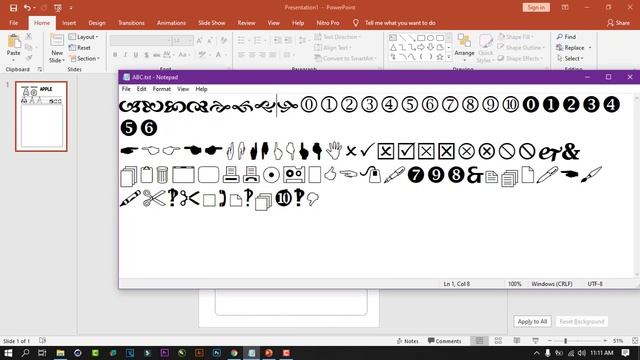Open the Layout dropdown
640x360 pixels.
pyautogui.click(x=84, y=37)
